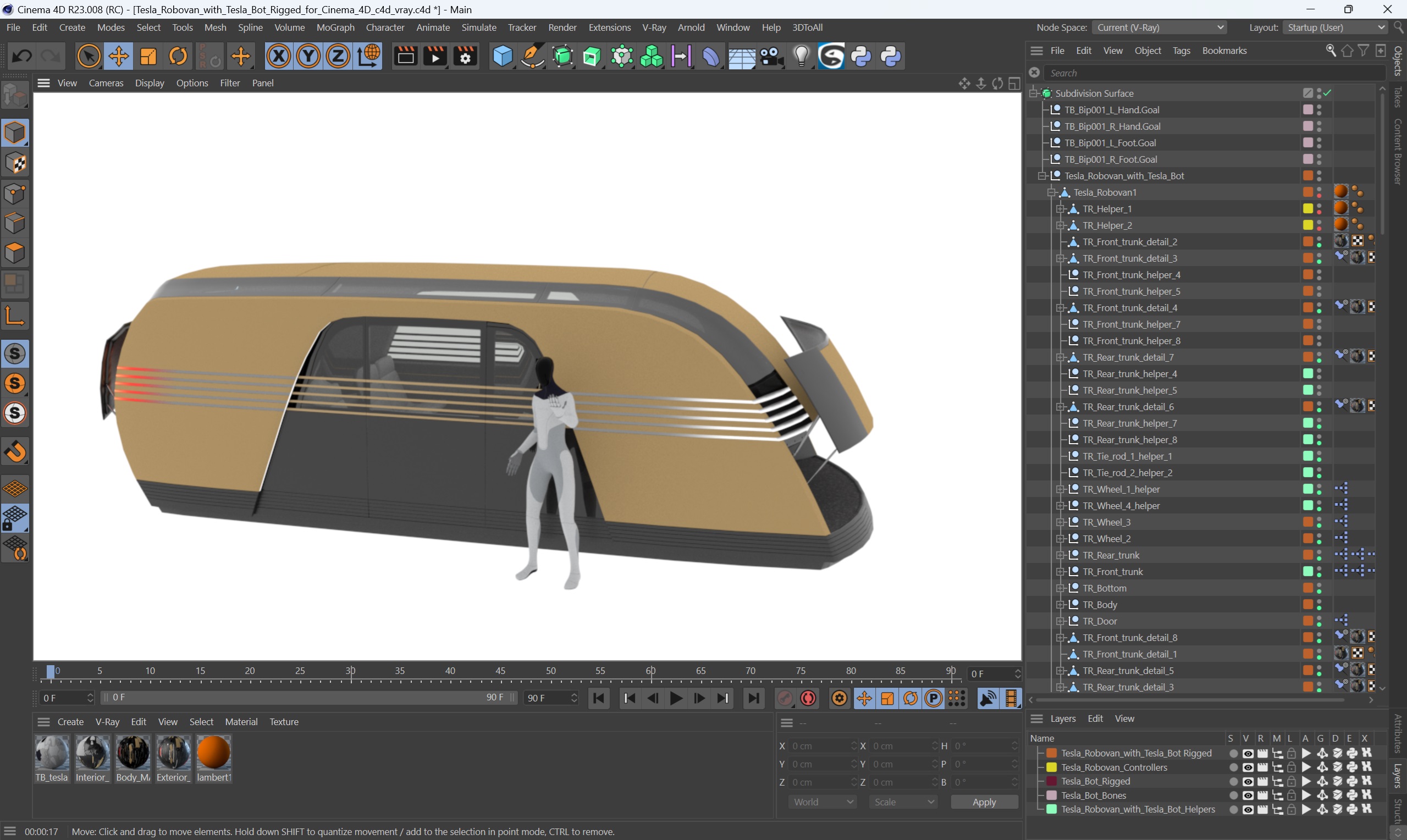
Task: Open viewport Cameras menu
Action: click(106, 82)
